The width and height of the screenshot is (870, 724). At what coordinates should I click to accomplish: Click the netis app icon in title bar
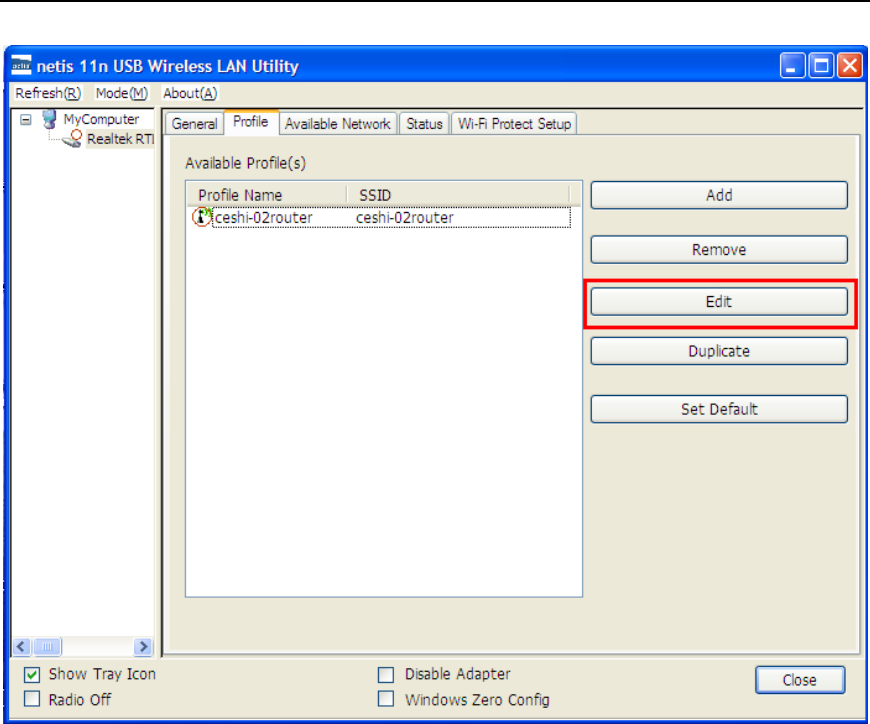23,67
